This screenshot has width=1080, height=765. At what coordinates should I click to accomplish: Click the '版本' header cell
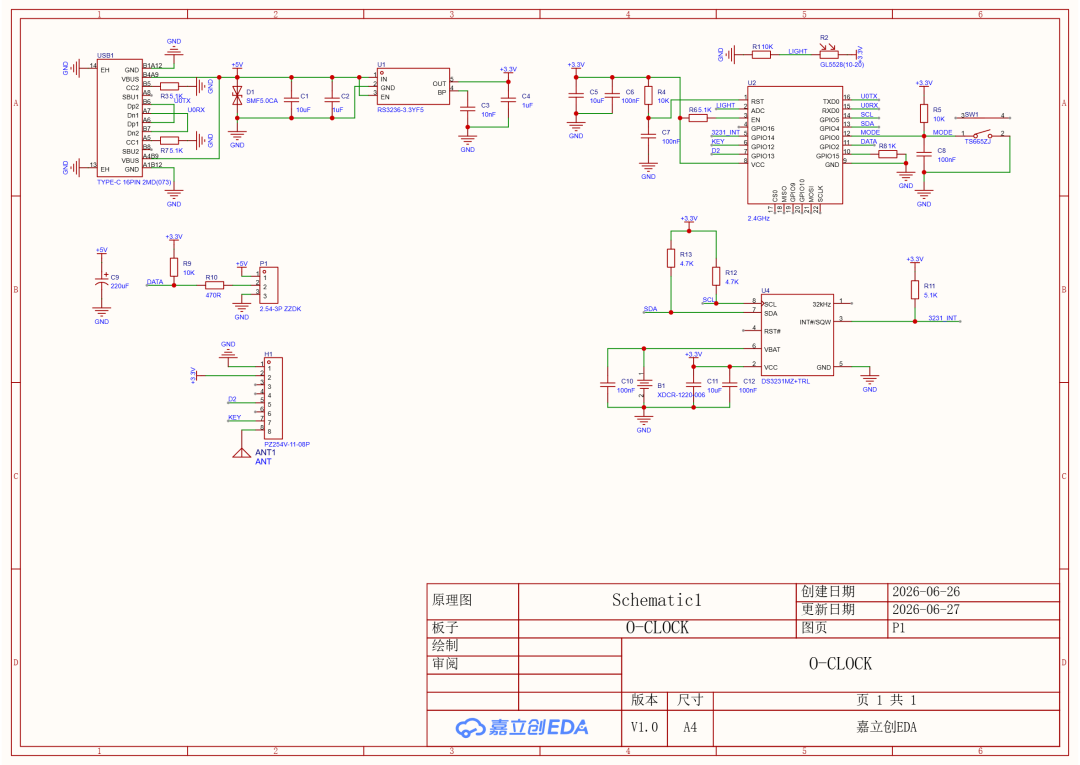(644, 700)
